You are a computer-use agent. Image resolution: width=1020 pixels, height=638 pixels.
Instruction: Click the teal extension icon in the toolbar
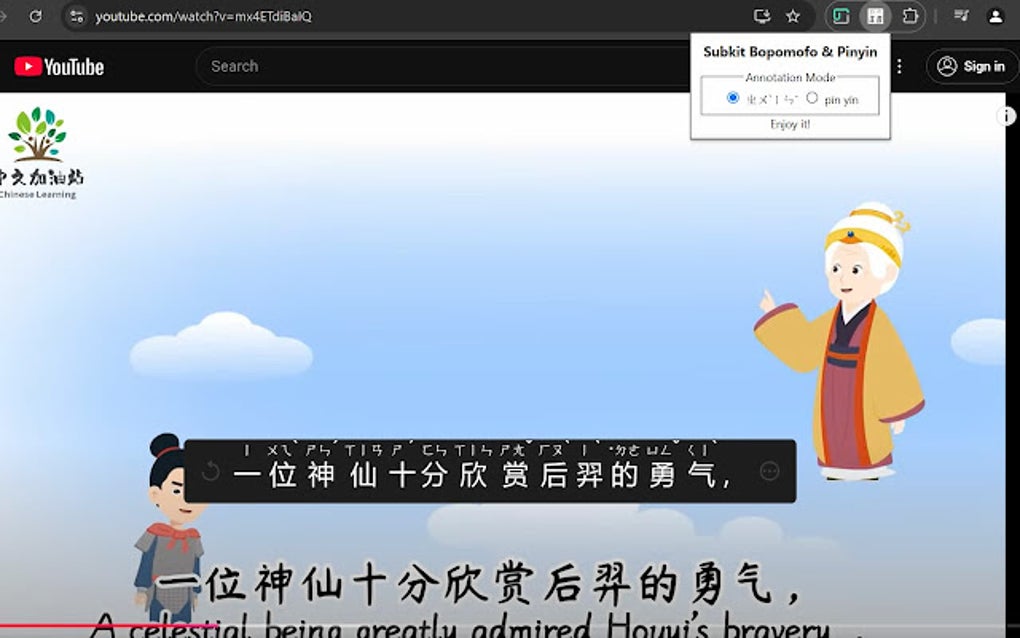tap(843, 16)
